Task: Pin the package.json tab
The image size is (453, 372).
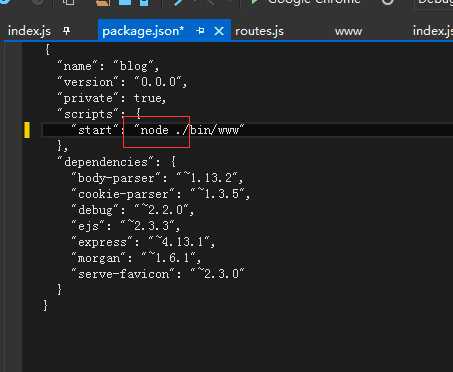Action: click(200, 31)
